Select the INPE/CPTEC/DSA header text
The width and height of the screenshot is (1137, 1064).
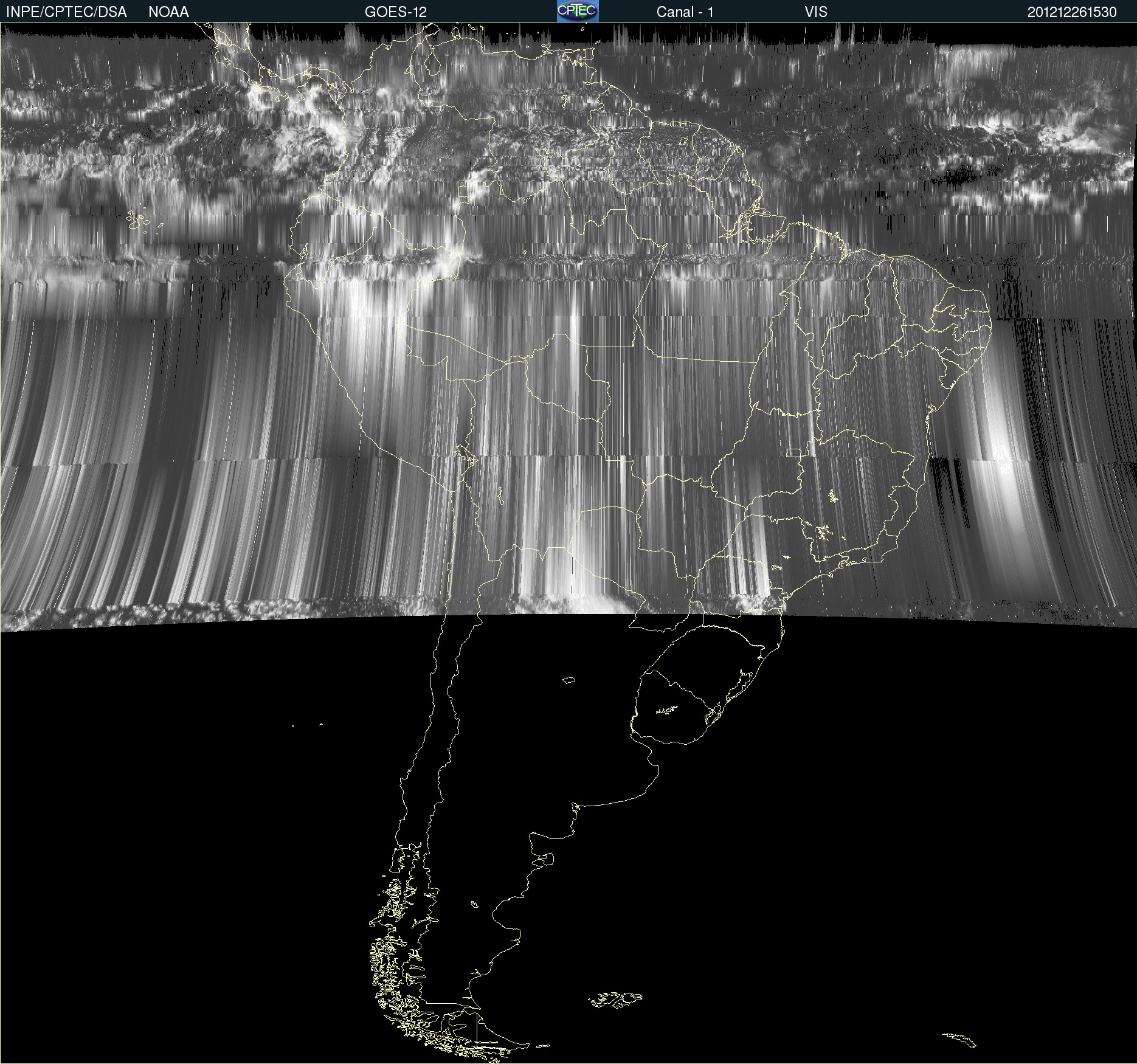pos(66,12)
